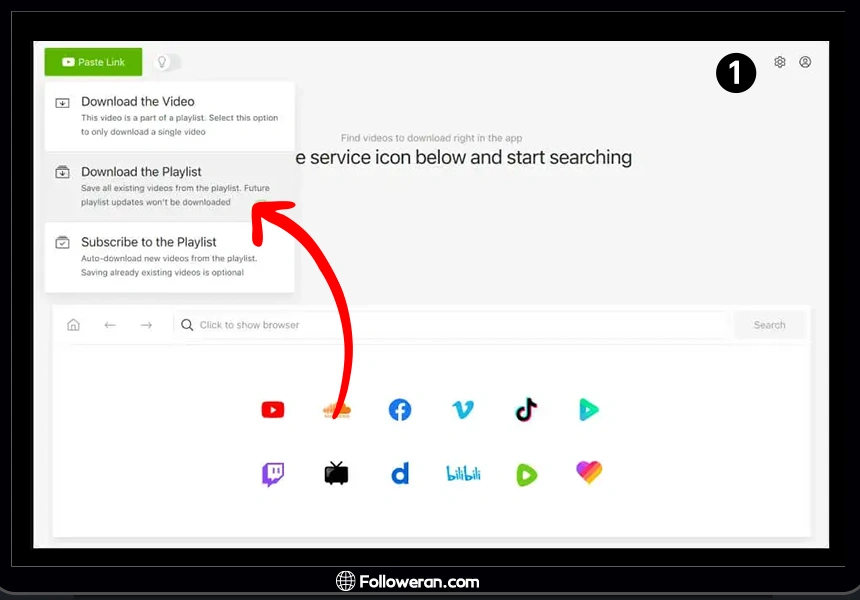Open the Vimeo service icon
The height and width of the screenshot is (600, 860).
click(x=463, y=409)
